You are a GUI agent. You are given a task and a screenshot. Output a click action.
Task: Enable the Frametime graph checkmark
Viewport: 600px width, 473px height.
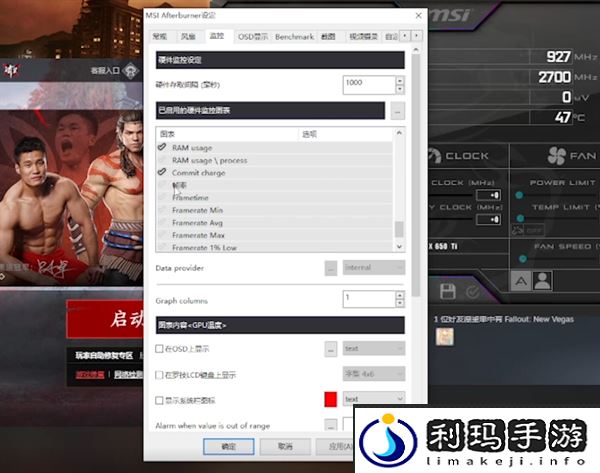tap(162, 197)
